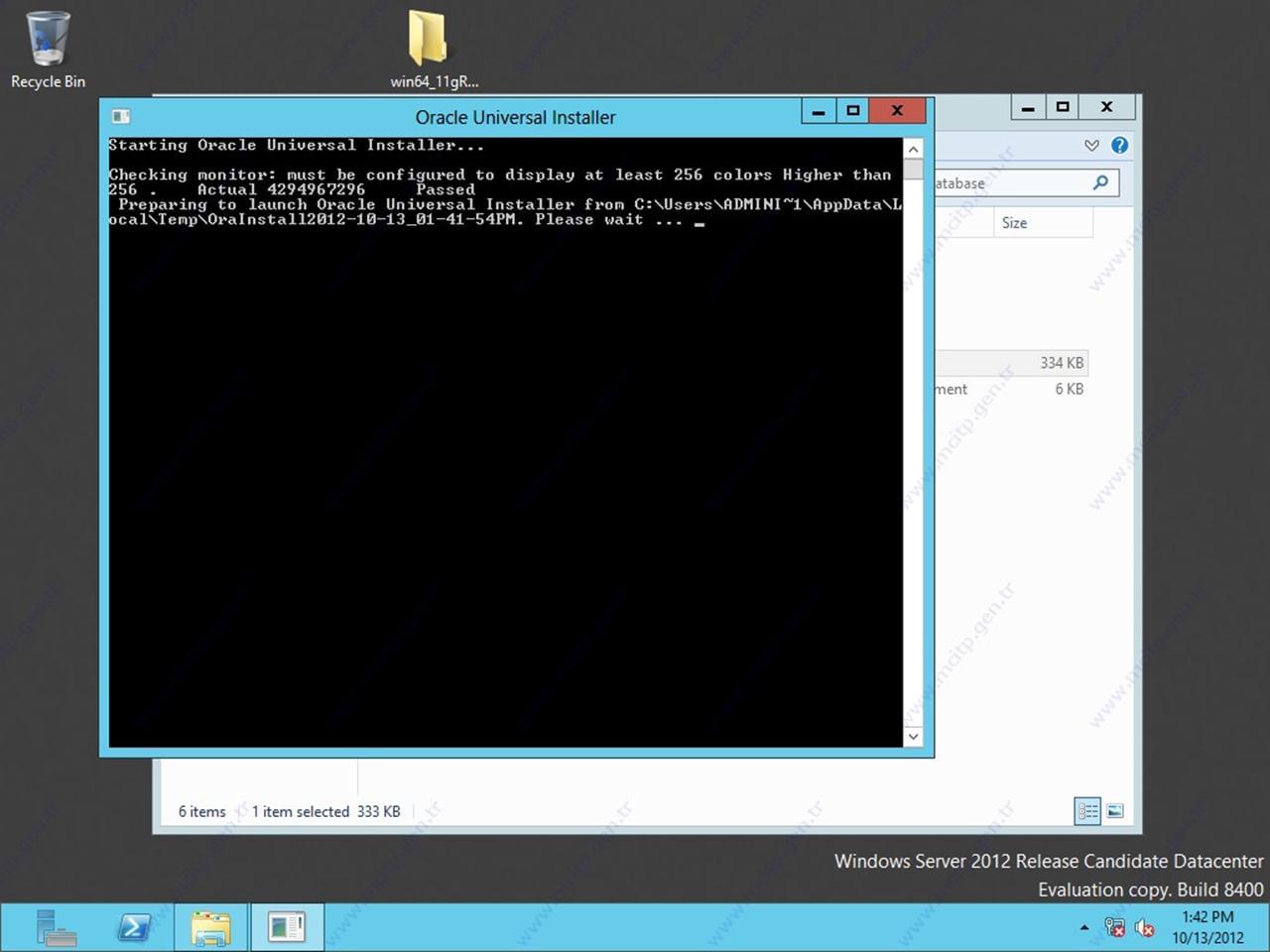This screenshot has height=952, width=1270.
Task: Minimize the File Explorer window
Action: [1028, 107]
